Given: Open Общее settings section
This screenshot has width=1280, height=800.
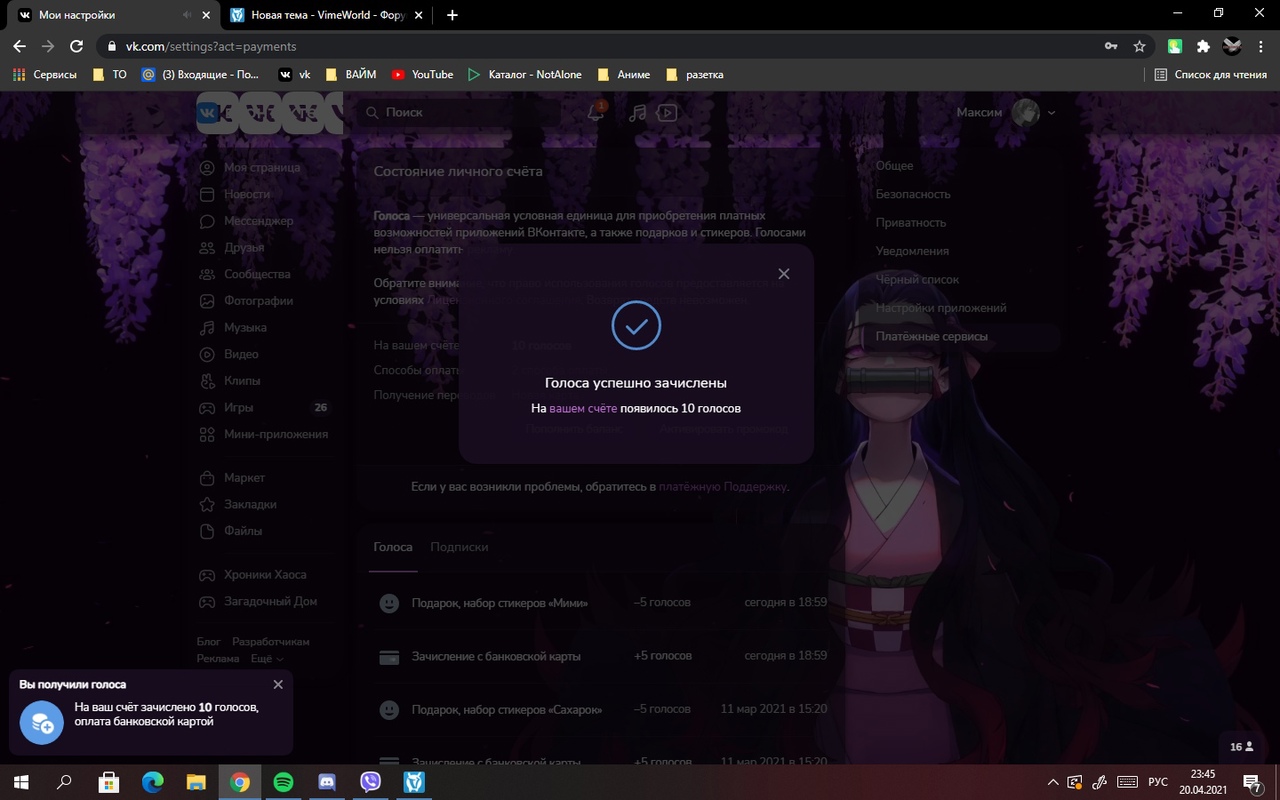Looking at the screenshot, I should [x=894, y=166].
